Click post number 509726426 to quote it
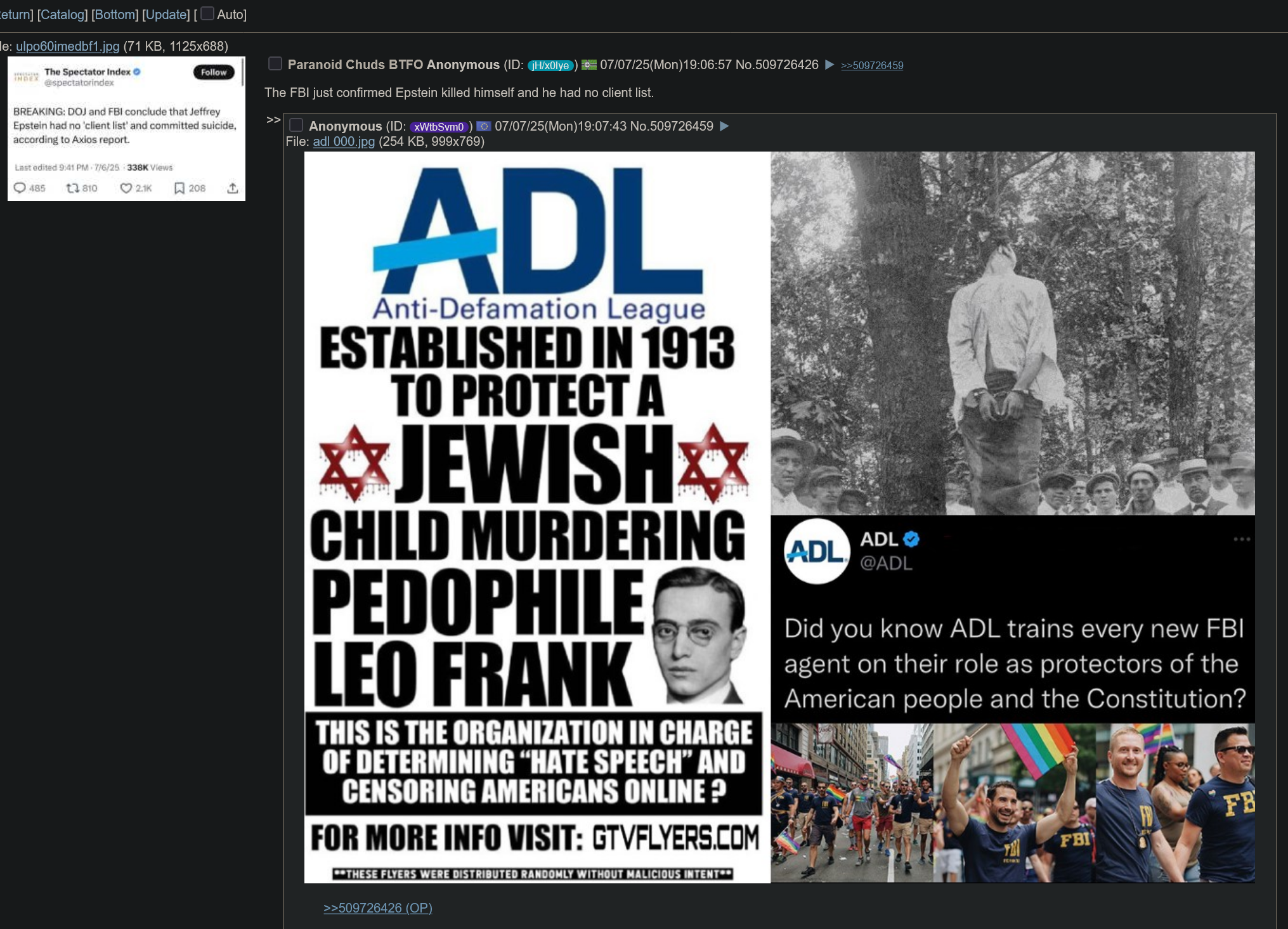This screenshot has height=929, width=1288. point(786,65)
